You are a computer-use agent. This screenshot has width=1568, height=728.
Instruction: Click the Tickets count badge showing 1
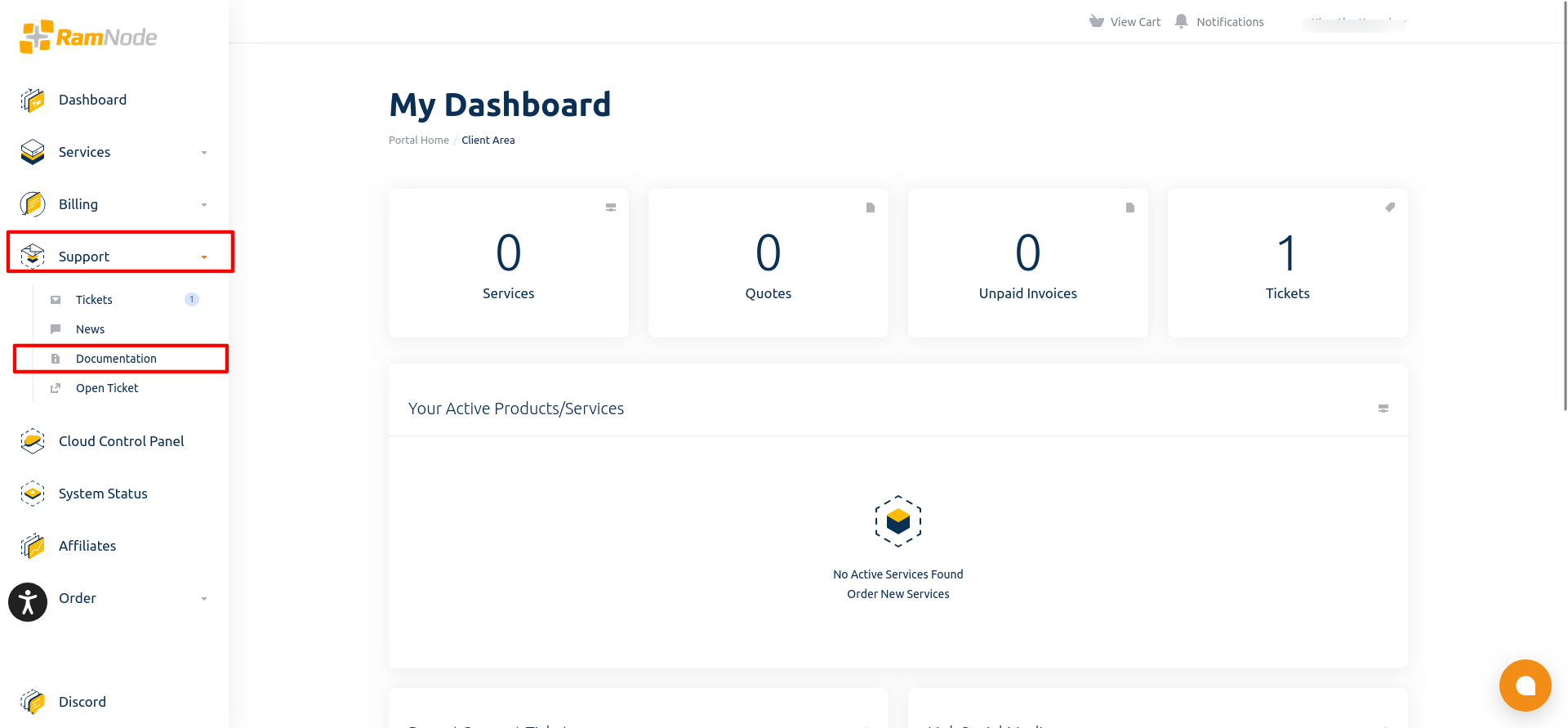coord(192,300)
